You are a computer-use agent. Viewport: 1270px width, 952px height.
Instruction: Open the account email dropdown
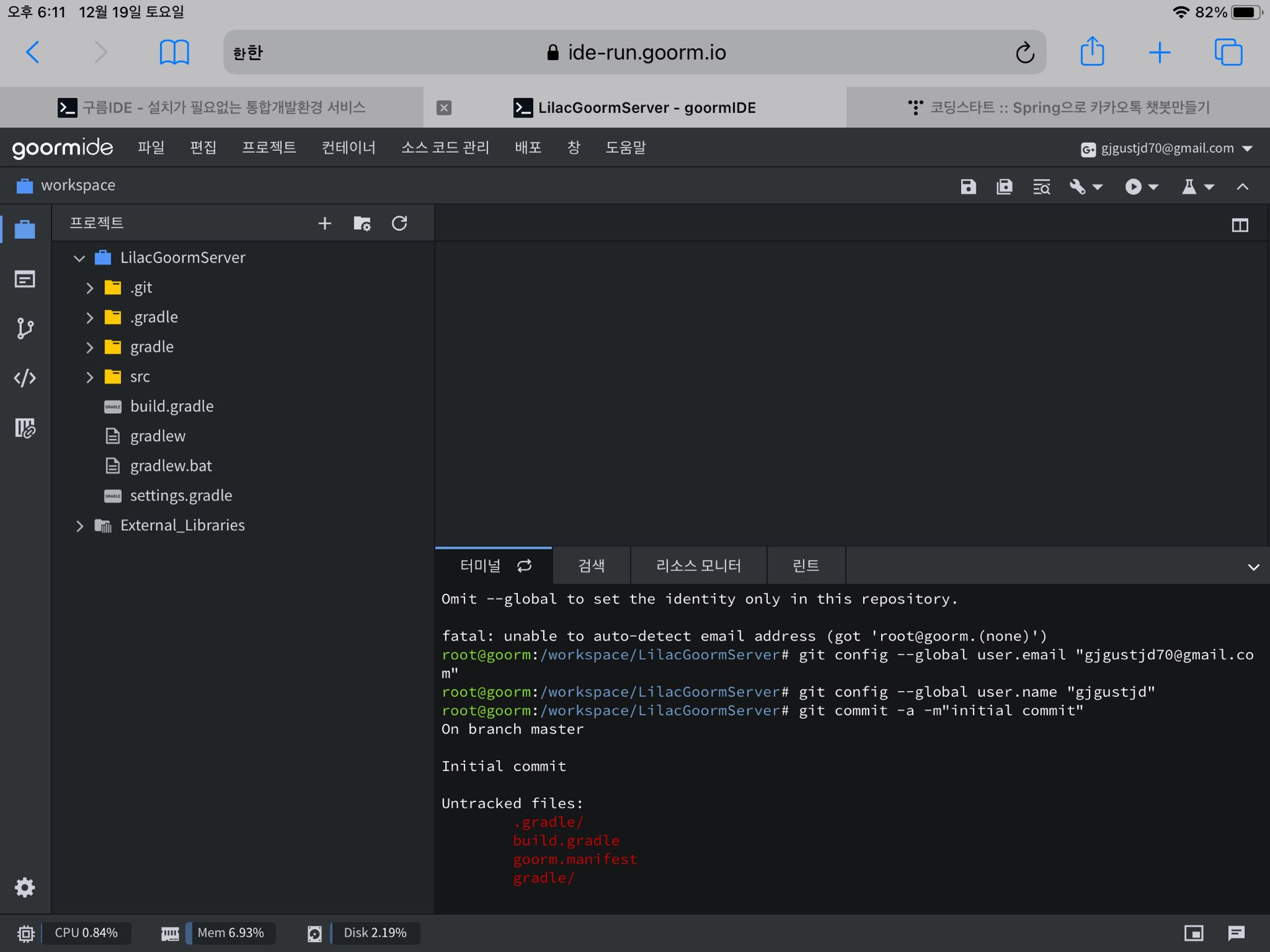point(1167,148)
